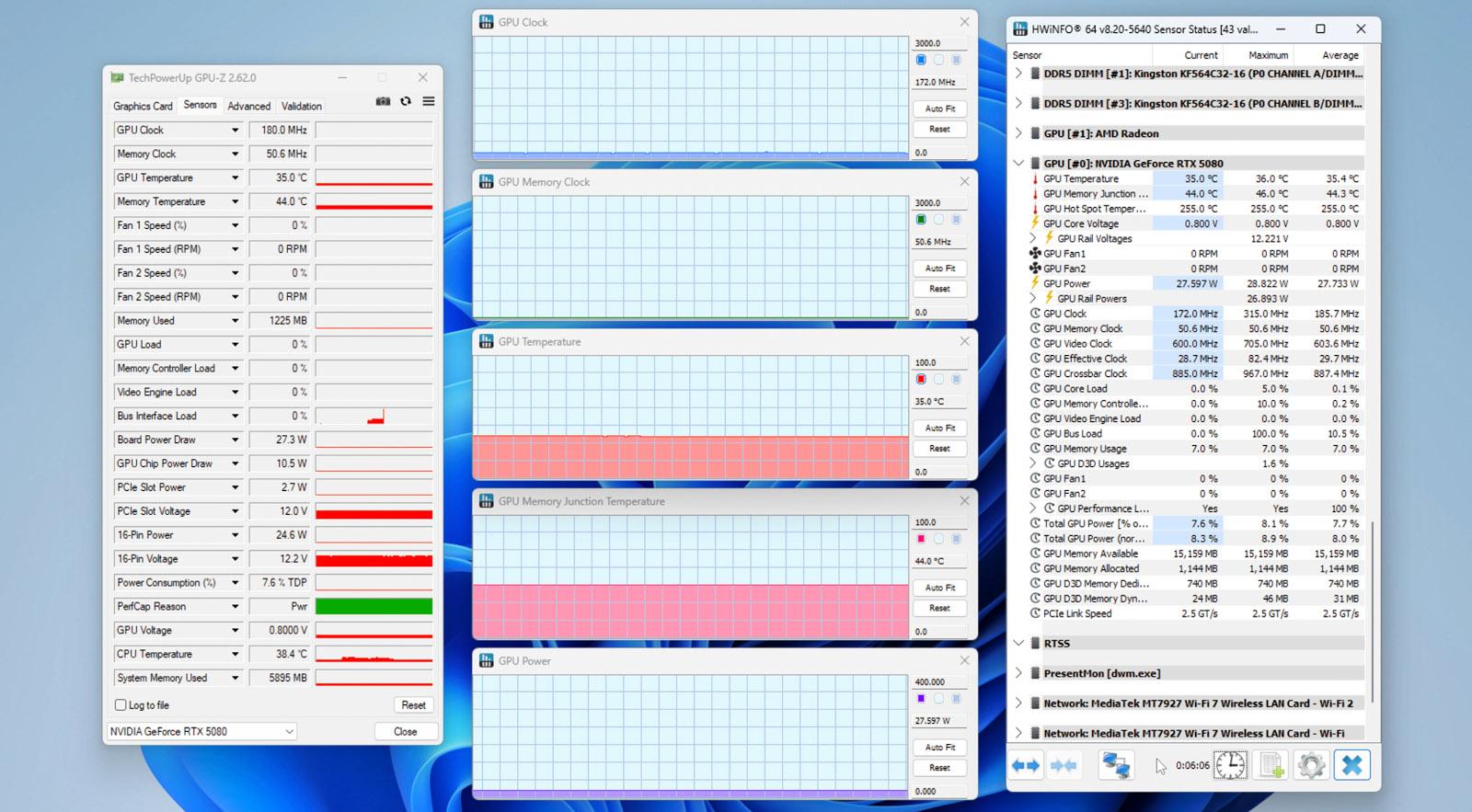The height and width of the screenshot is (812, 1472).
Task: Click GPU-Z app icon in title bar
Action: coord(117,78)
